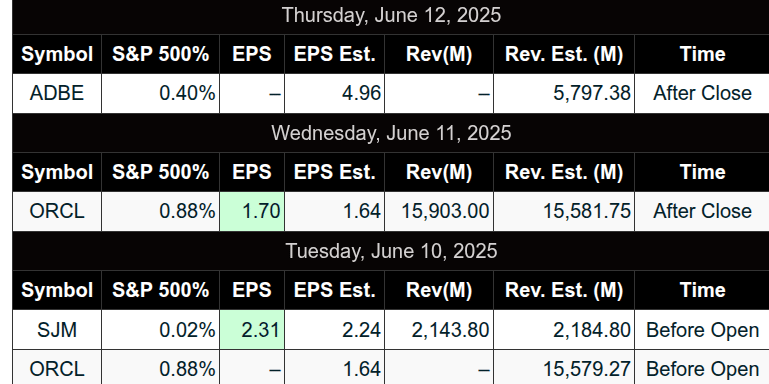Click Thursday, June 12, 2025 date header
The image size is (769, 384).
pos(391,15)
